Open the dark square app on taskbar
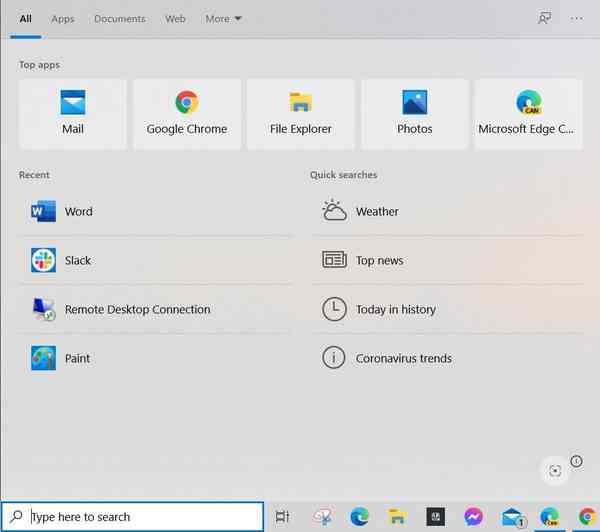The height and width of the screenshot is (532, 600). point(435,517)
